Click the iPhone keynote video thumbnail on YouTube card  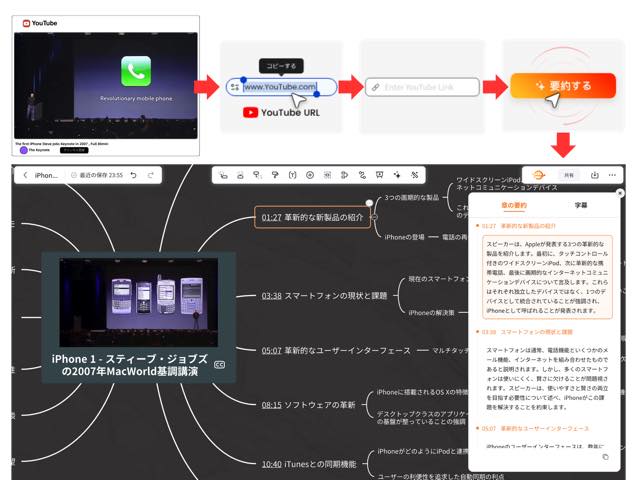coord(106,85)
